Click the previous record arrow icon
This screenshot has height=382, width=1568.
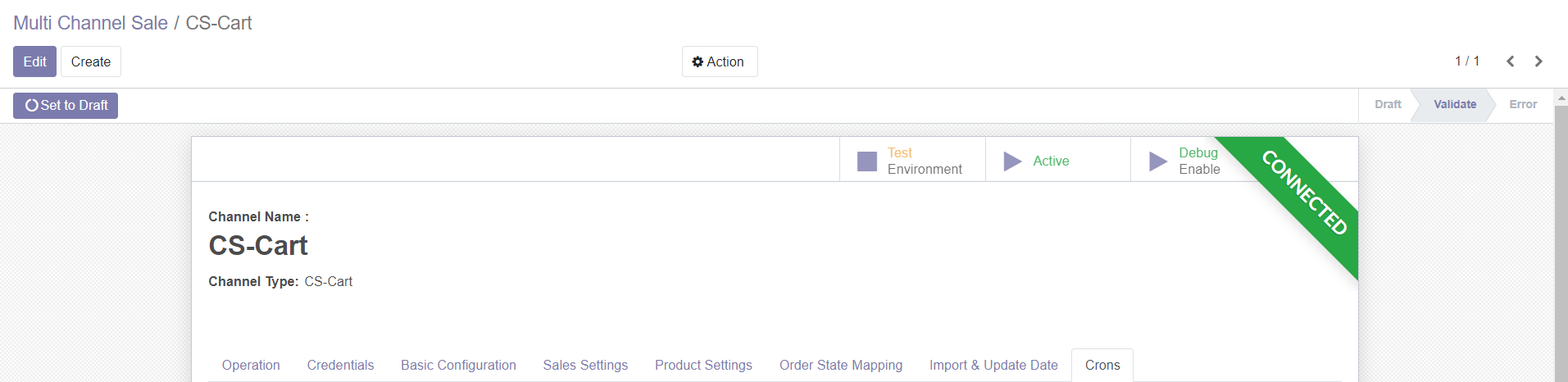coord(1510,61)
